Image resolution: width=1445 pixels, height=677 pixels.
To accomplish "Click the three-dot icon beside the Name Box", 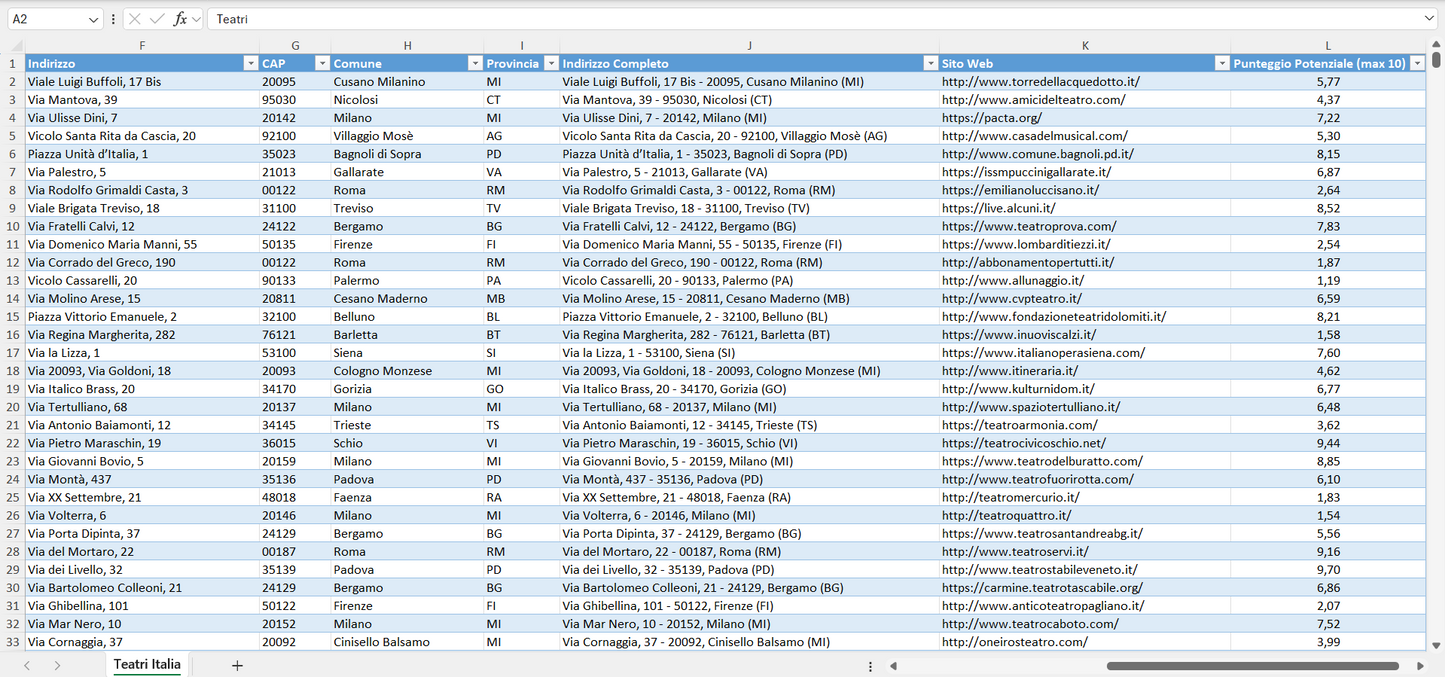I will click(x=113, y=18).
